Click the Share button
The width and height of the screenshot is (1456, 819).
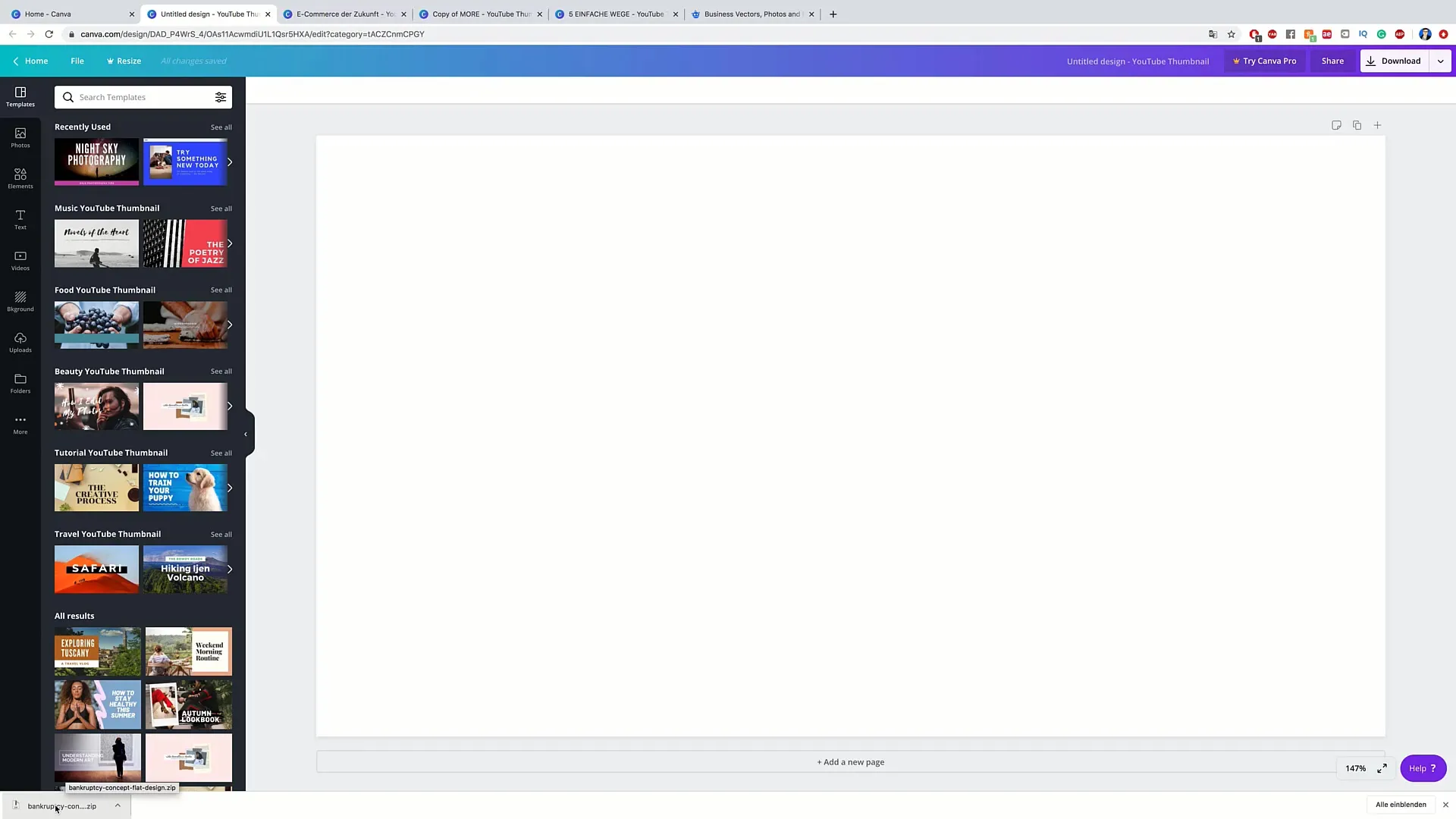click(1333, 61)
